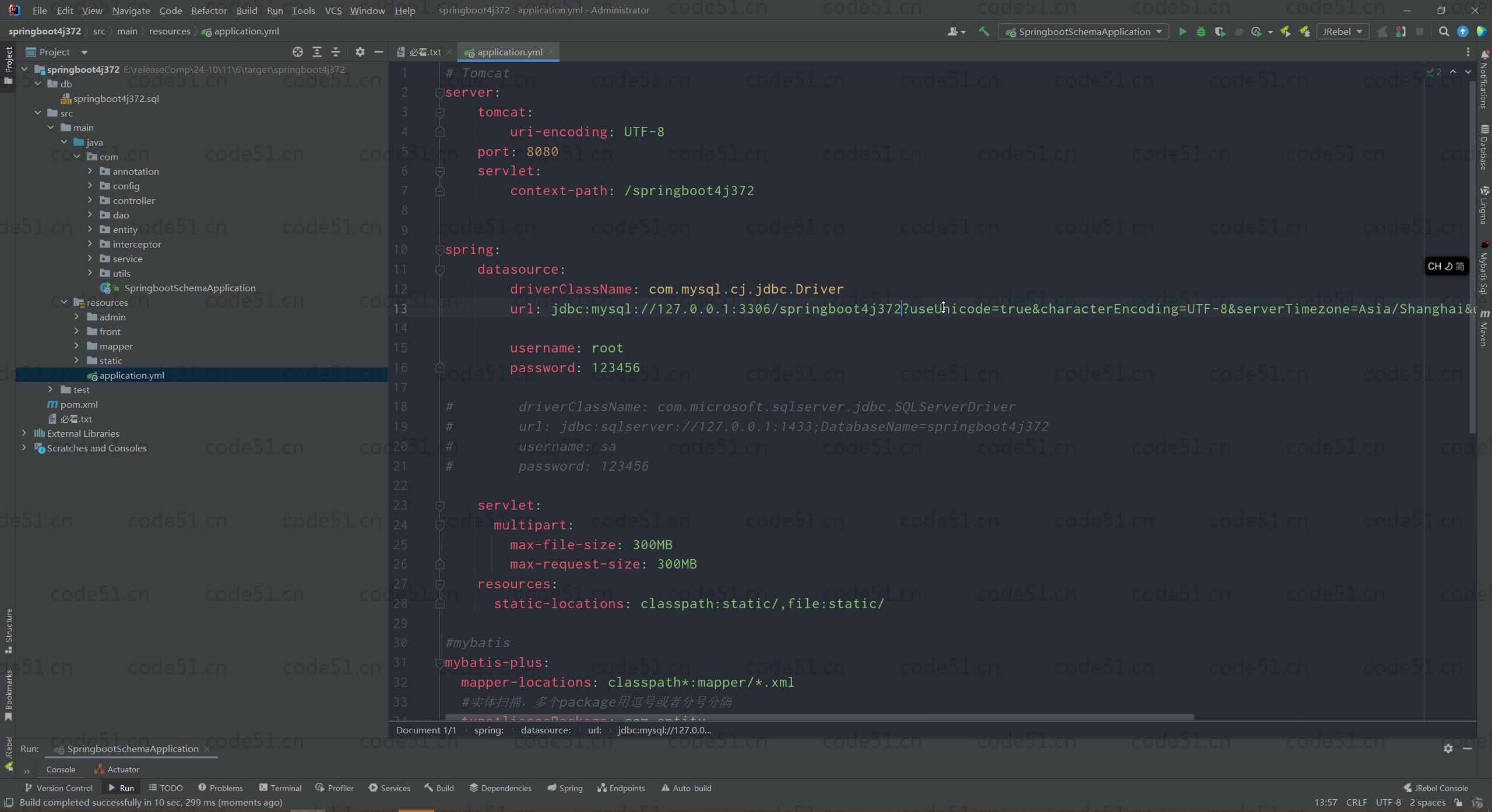
Task: Open the Refactor menu
Action: [209, 10]
